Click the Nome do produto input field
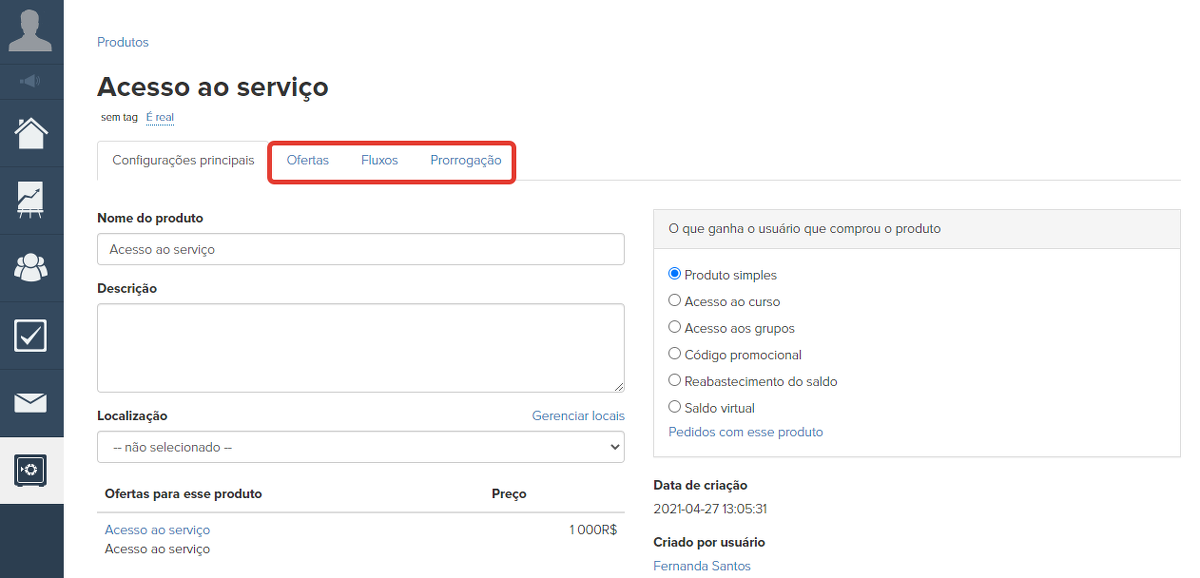The image size is (1200, 578). pyautogui.click(x=360, y=249)
